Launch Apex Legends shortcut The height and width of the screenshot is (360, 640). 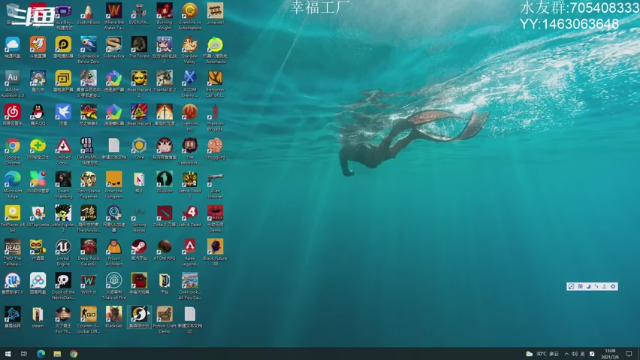pyautogui.click(x=190, y=253)
